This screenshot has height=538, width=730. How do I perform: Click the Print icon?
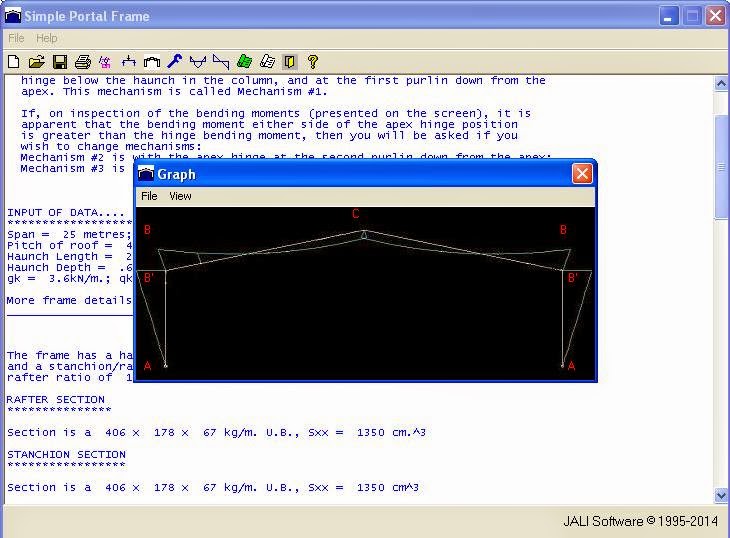tap(83, 62)
